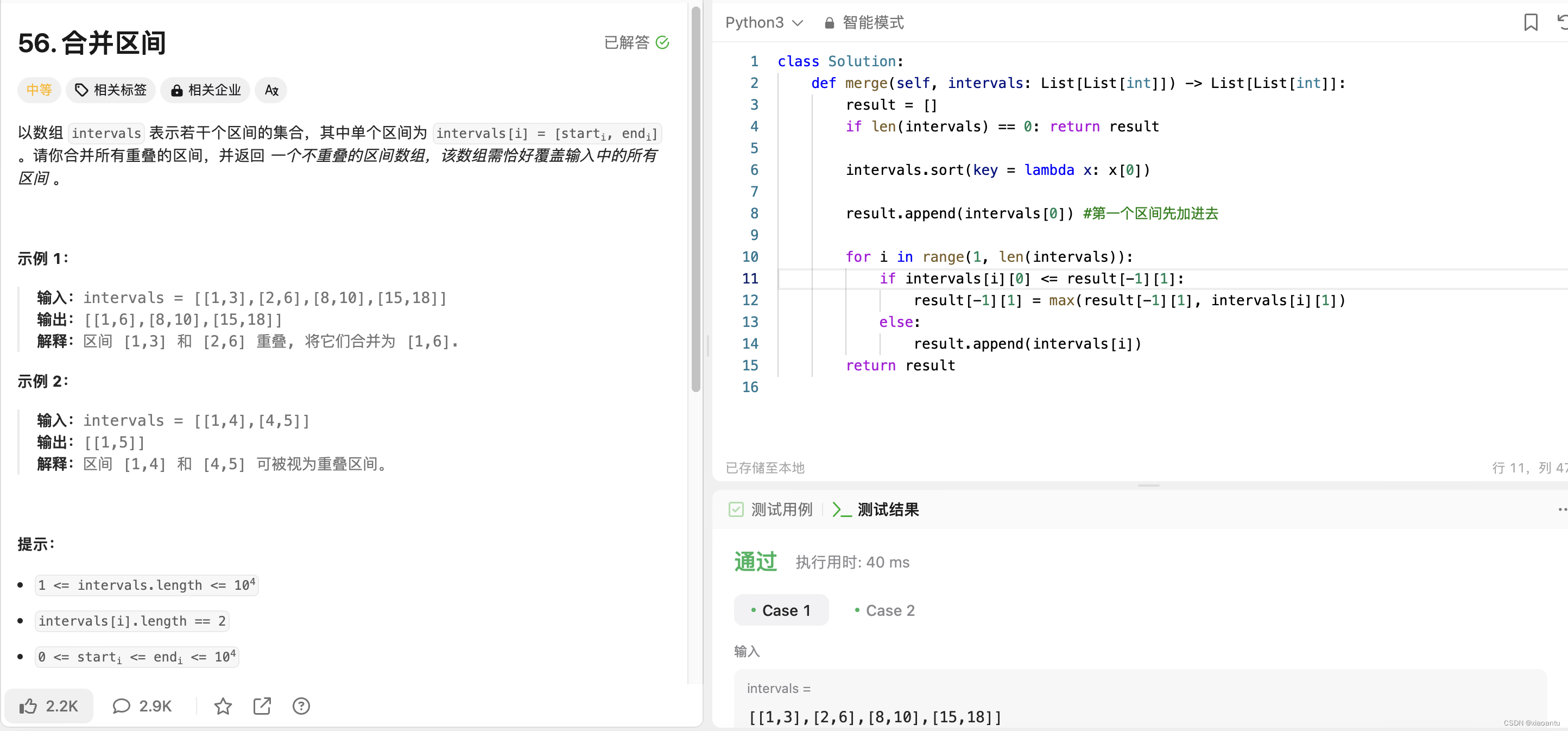The height and width of the screenshot is (731, 1568).
Task: Click constraint intervals[i].length == 2
Action: (132, 621)
